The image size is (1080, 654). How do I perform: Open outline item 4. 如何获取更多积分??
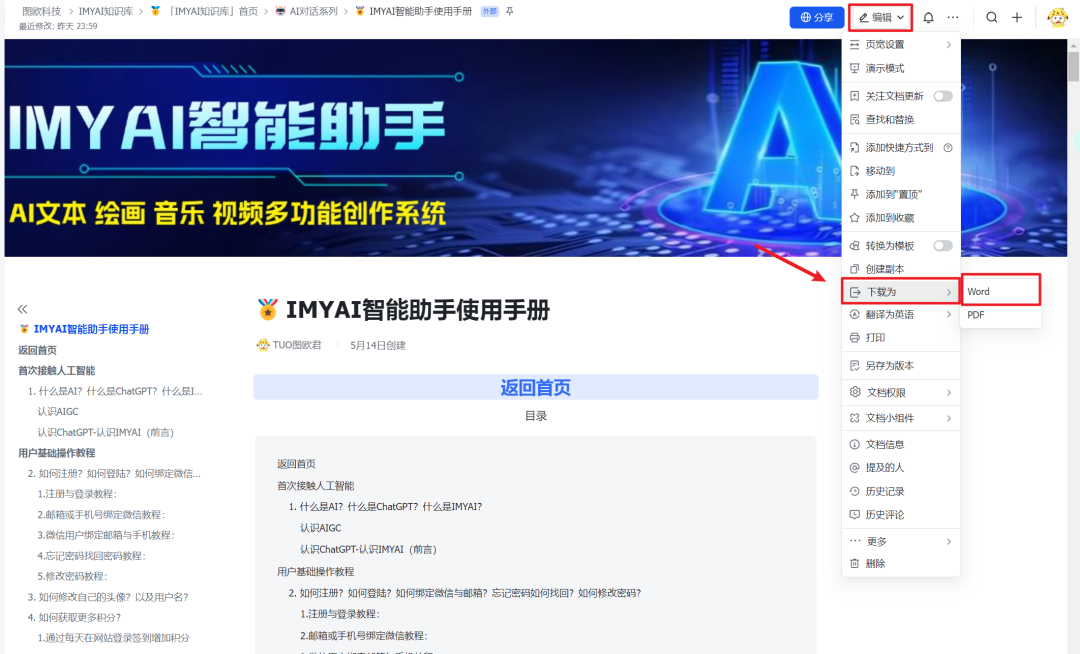[x=74, y=618]
